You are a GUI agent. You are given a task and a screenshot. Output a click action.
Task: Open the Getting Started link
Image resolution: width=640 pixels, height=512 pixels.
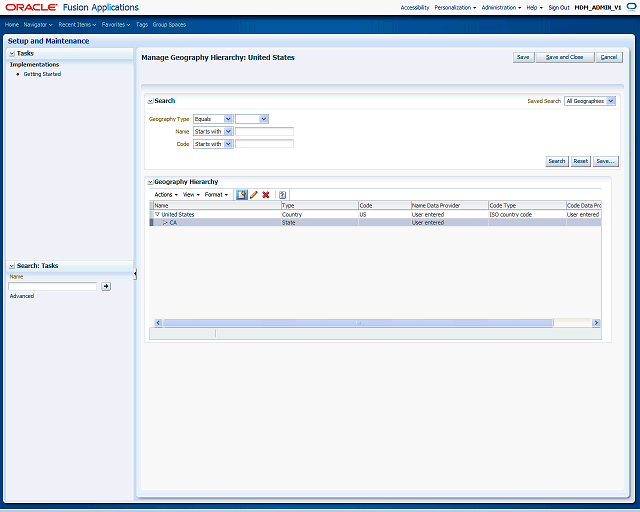coord(42,74)
